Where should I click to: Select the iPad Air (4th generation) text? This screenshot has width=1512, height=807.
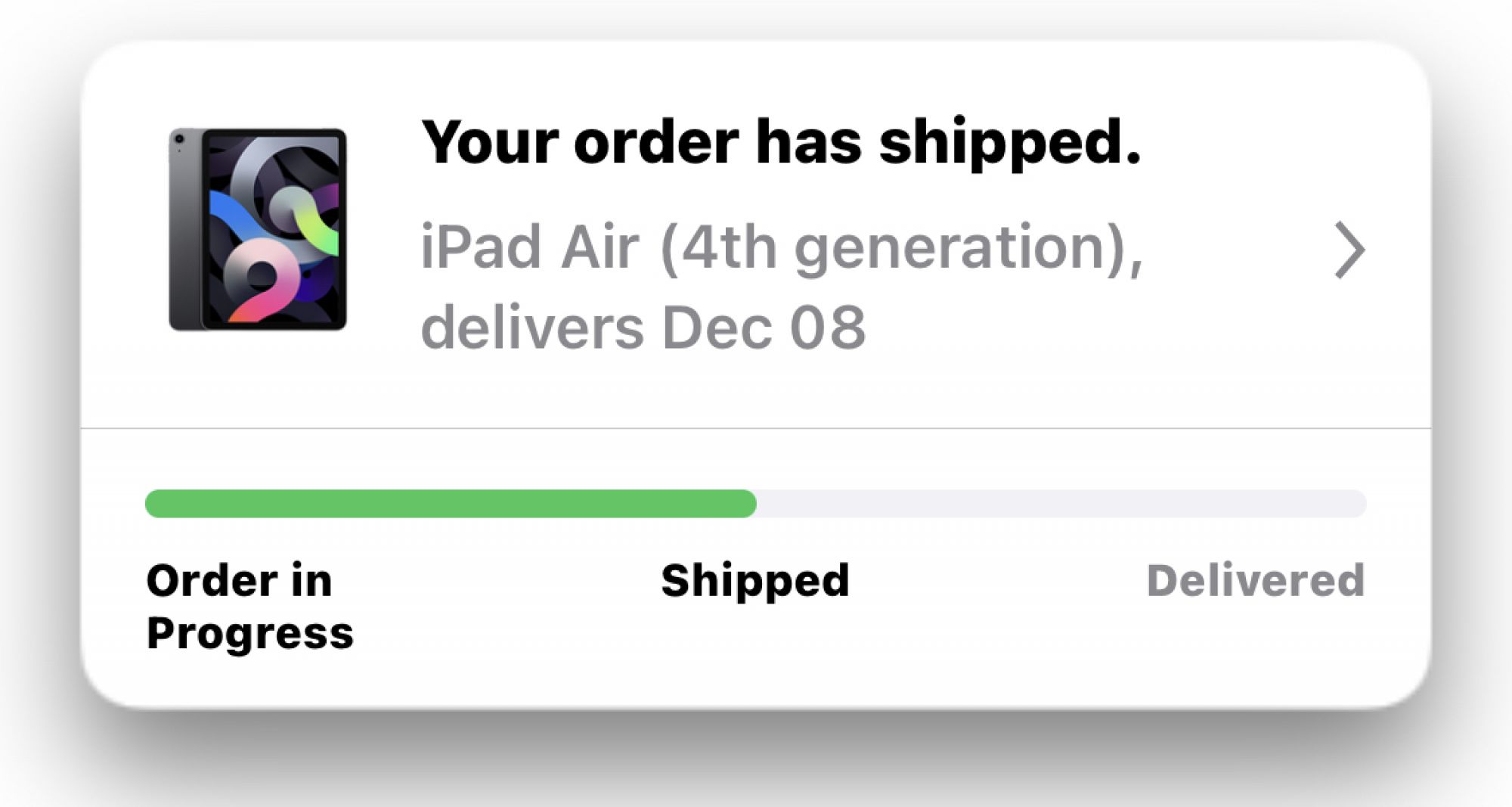(x=781, y=247)
